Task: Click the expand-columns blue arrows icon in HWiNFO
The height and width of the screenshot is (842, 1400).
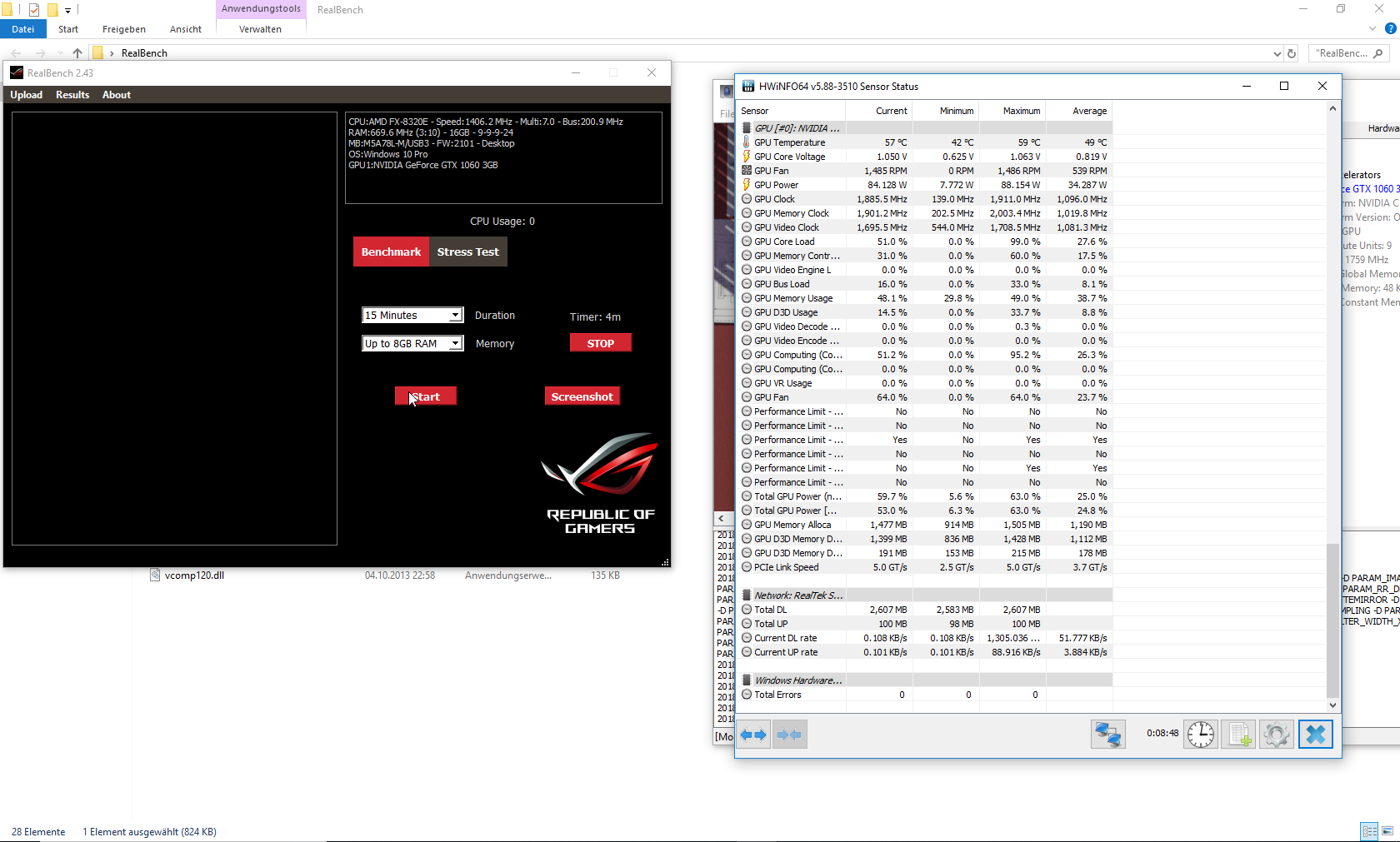Action: coord(753,735)
